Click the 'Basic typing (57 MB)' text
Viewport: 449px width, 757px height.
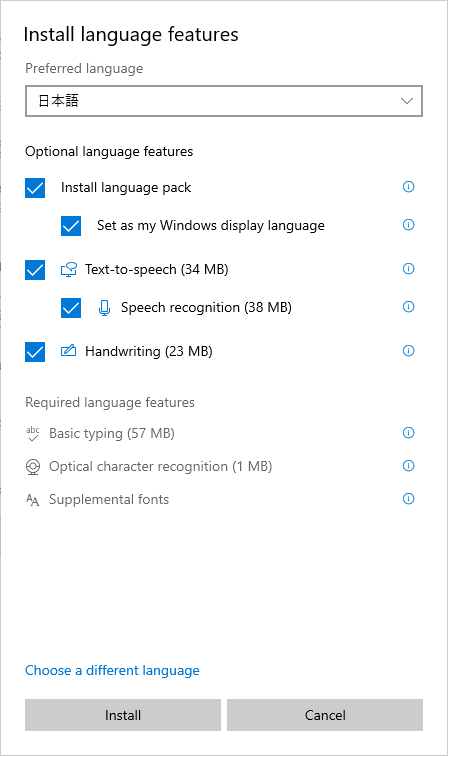point(112,434)
